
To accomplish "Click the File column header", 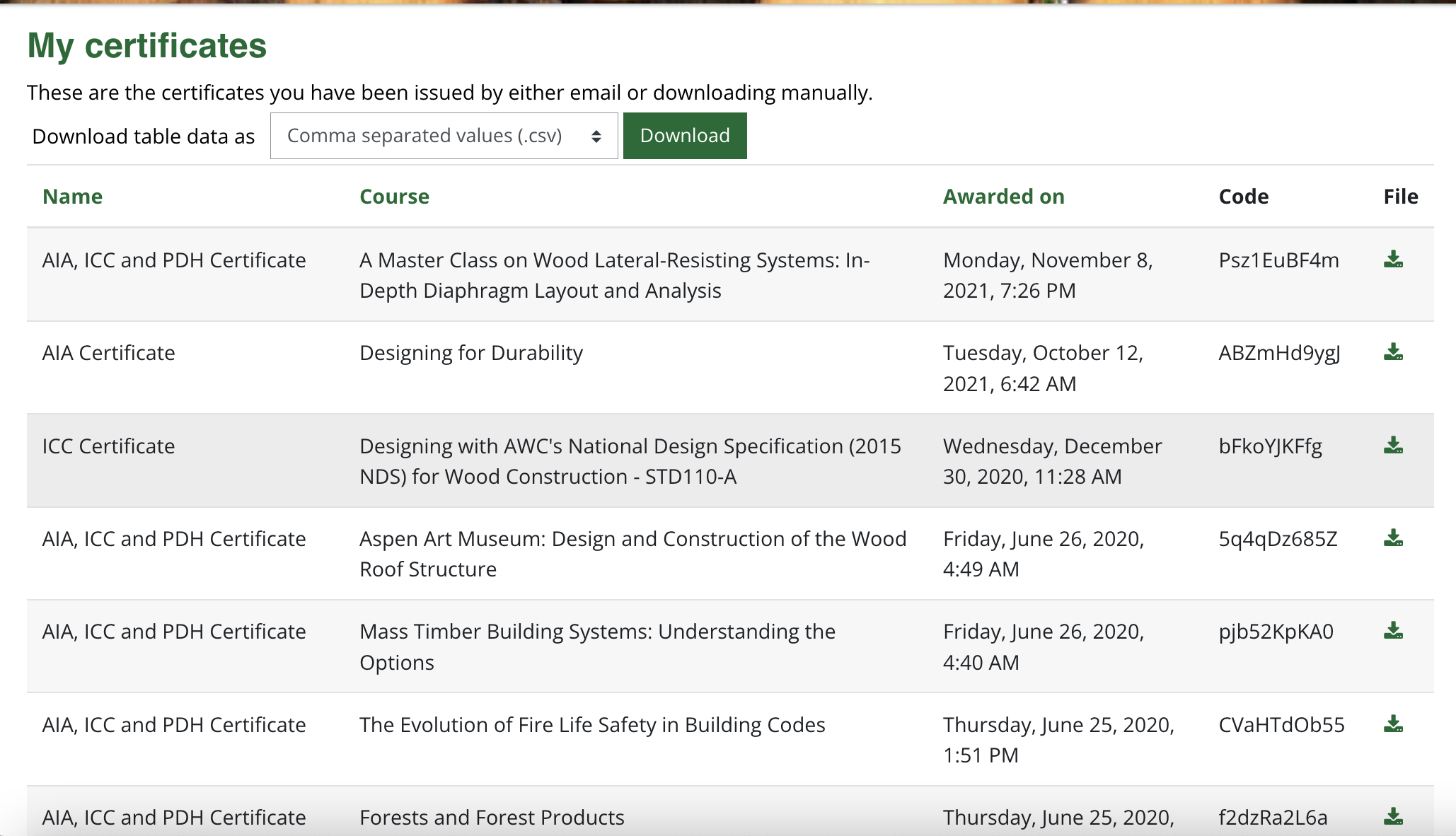I will (x=1400, y=197).
